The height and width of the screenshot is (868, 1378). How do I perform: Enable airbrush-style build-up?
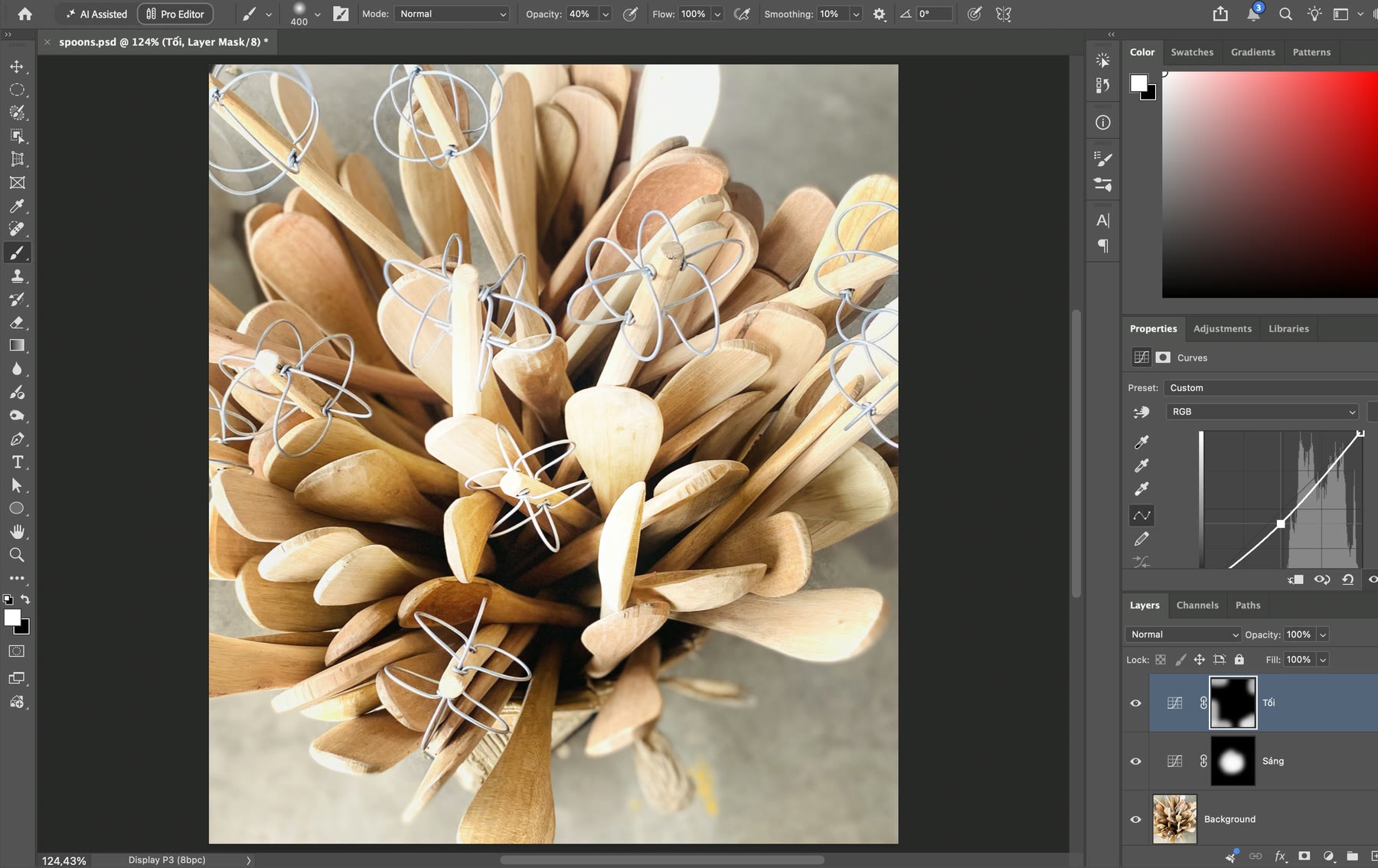742,14
